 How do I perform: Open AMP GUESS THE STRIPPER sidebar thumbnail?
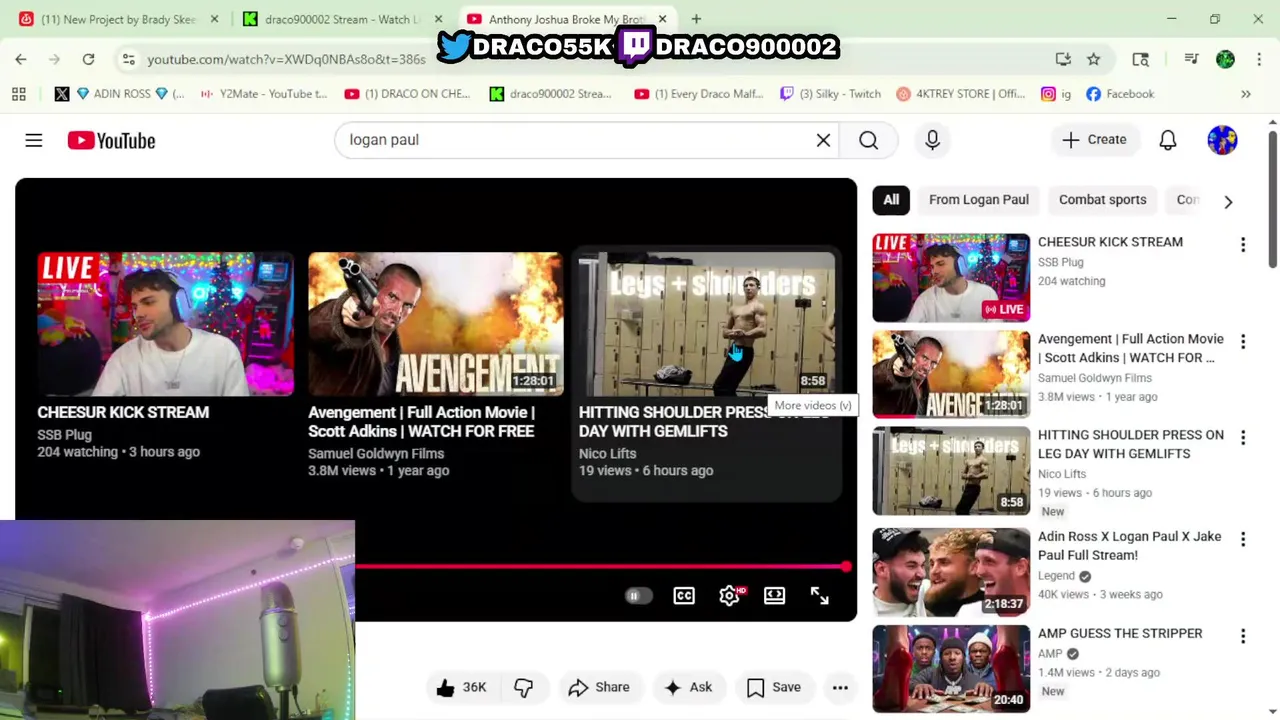951,669
